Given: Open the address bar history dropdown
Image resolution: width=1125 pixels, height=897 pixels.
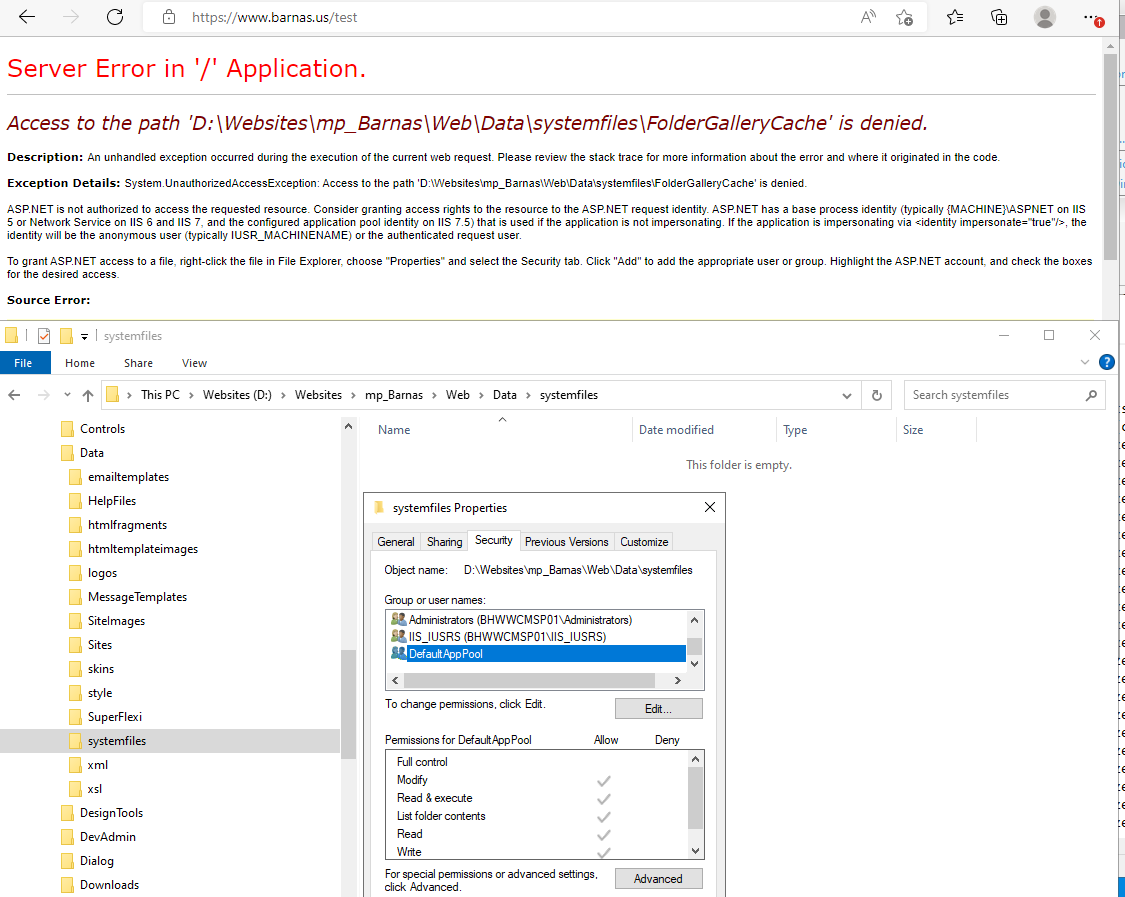Looking at the screenshot, I should (x=847, y=395).
